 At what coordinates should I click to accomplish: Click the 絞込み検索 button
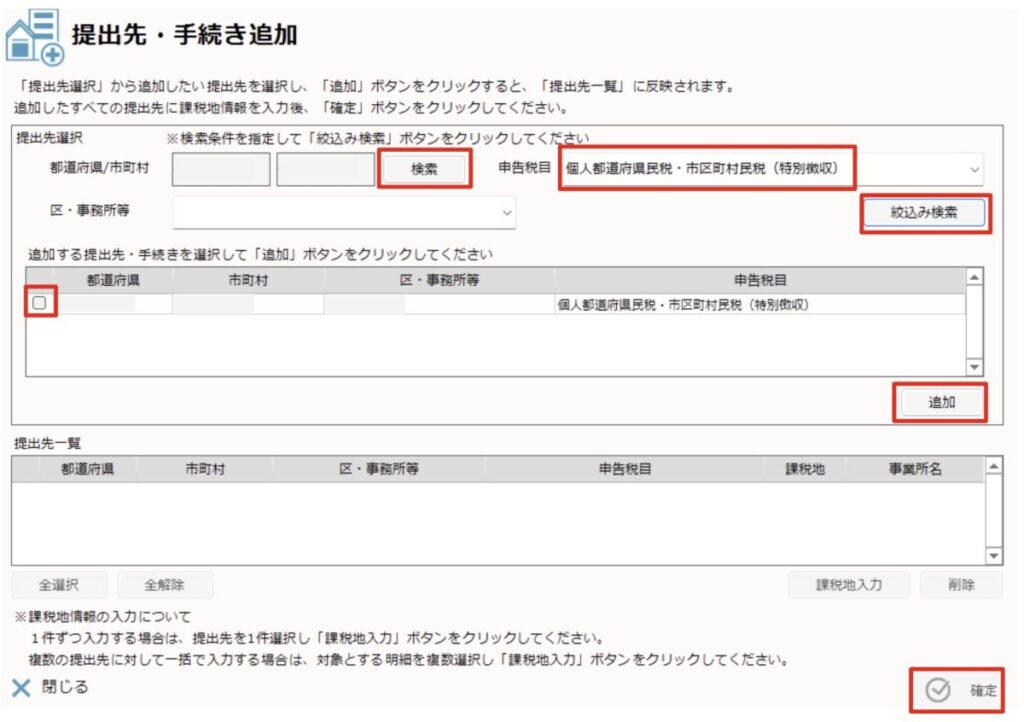pyautogui.click(x=924, y=213)
